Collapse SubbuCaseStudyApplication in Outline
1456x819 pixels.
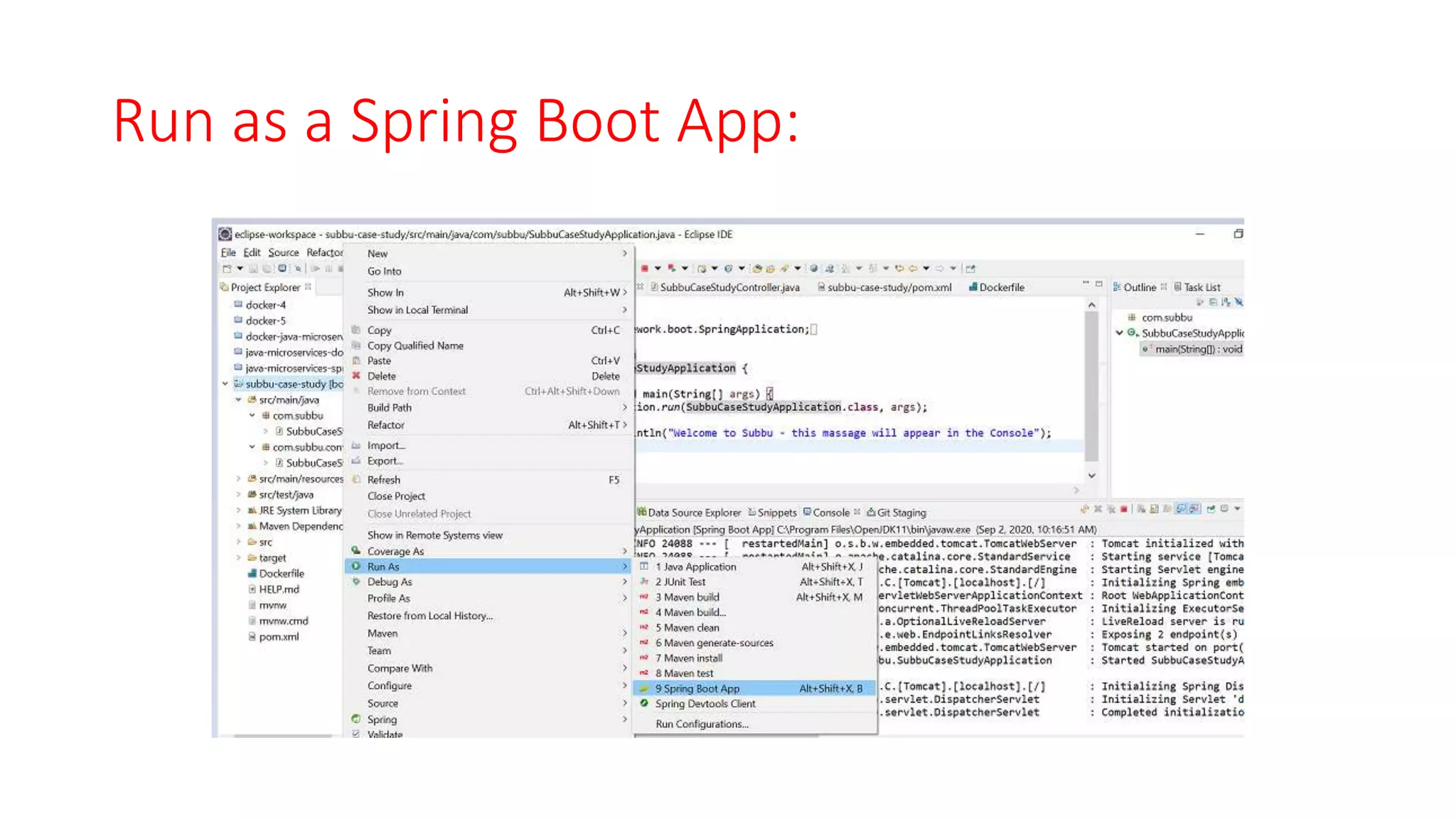(1120, 333)
